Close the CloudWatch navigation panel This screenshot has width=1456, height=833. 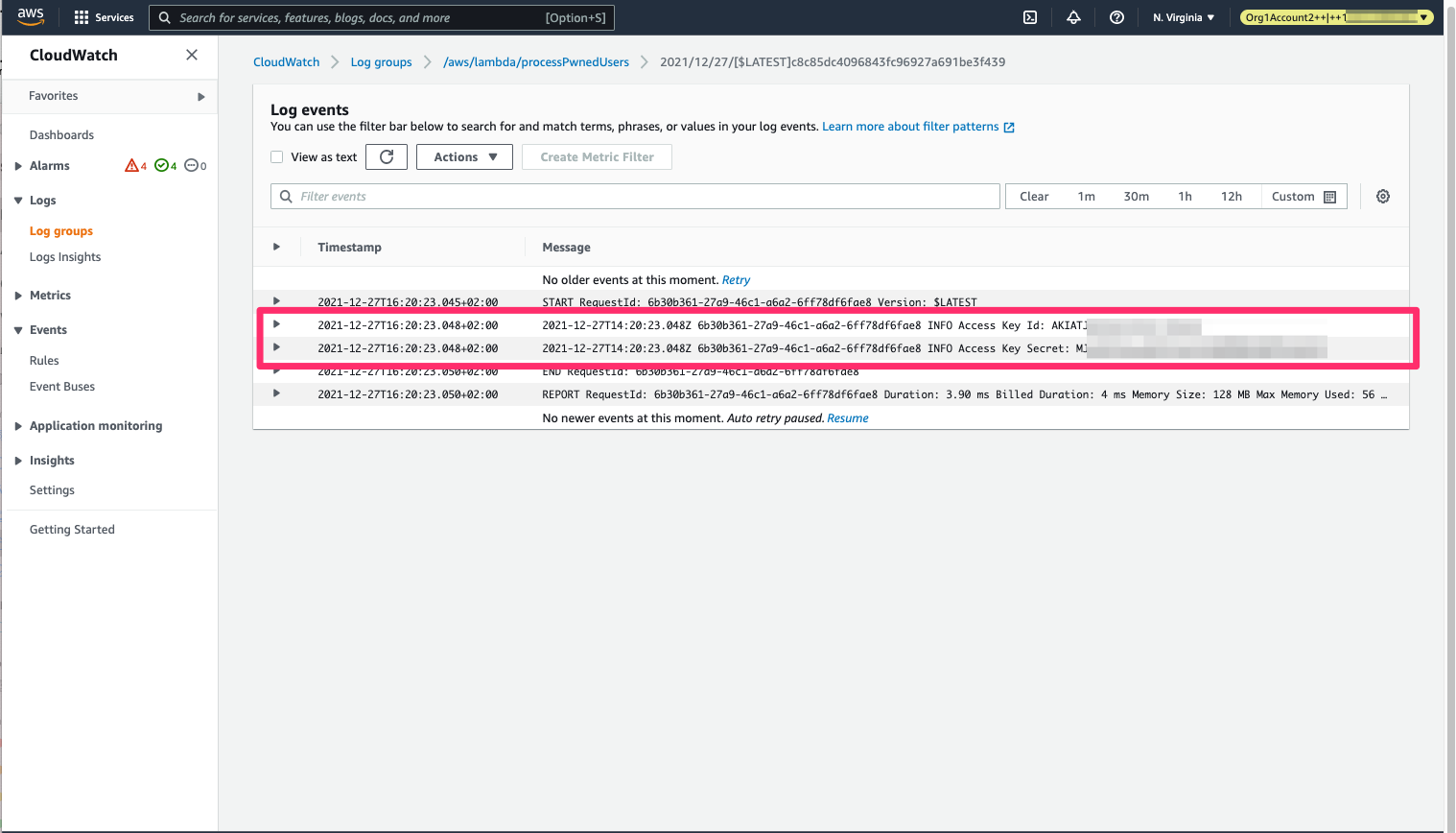coord(192,55)
